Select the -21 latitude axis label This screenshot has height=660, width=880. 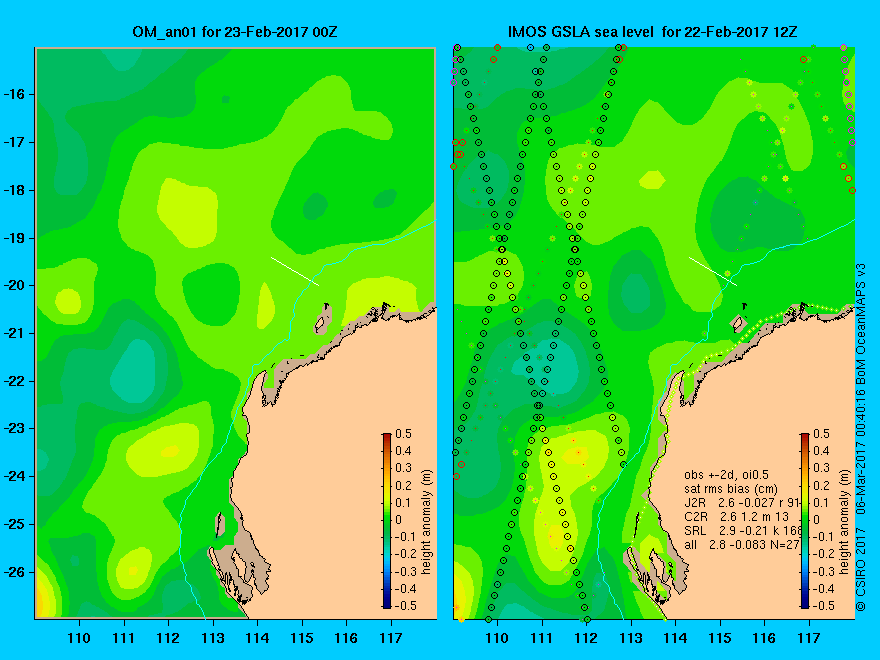click(13, 333)
